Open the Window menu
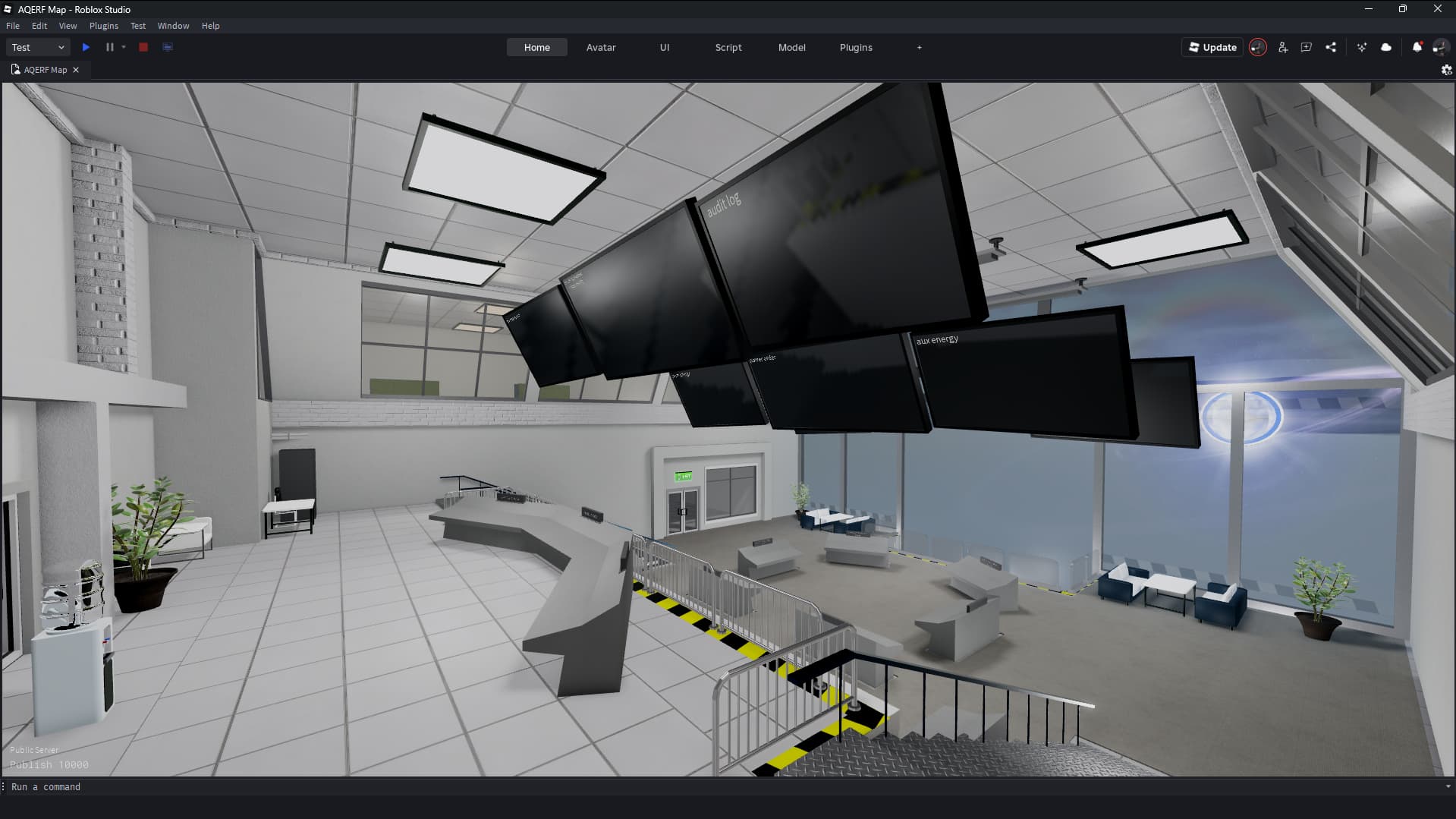 tap(173, 26)
